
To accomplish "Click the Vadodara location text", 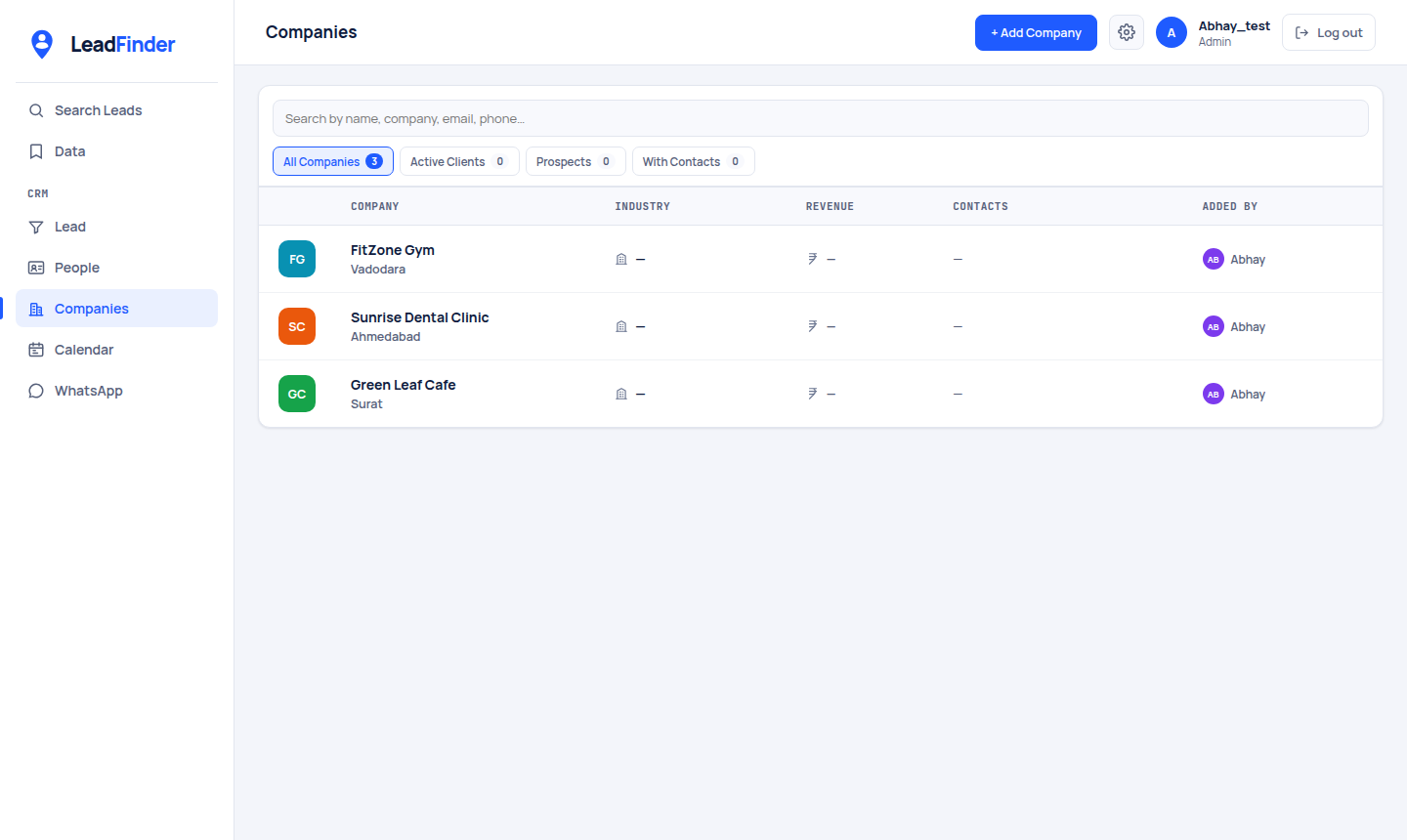I will click(378, 270).
